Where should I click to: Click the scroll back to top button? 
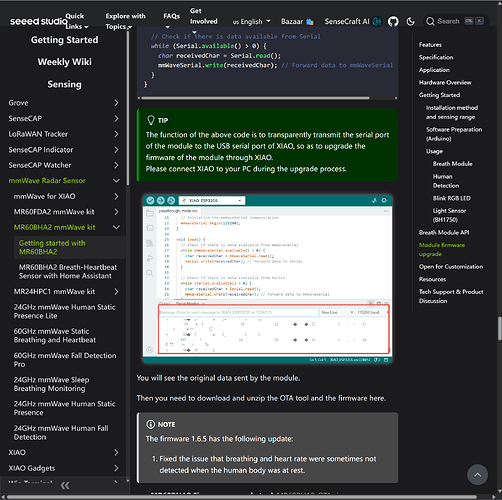pyautogui.click(x=477, y=475)
